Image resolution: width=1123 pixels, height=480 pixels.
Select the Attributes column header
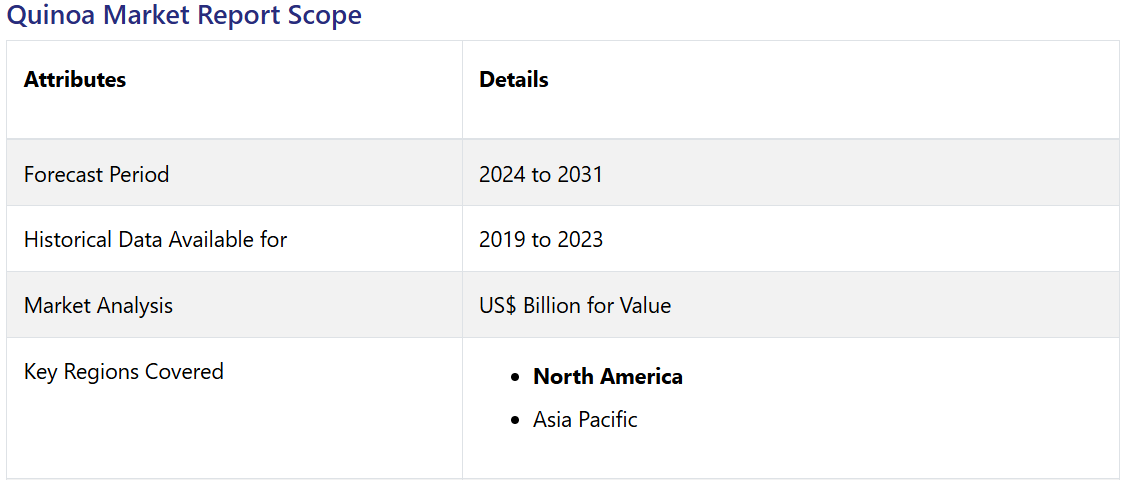point(75,80)
